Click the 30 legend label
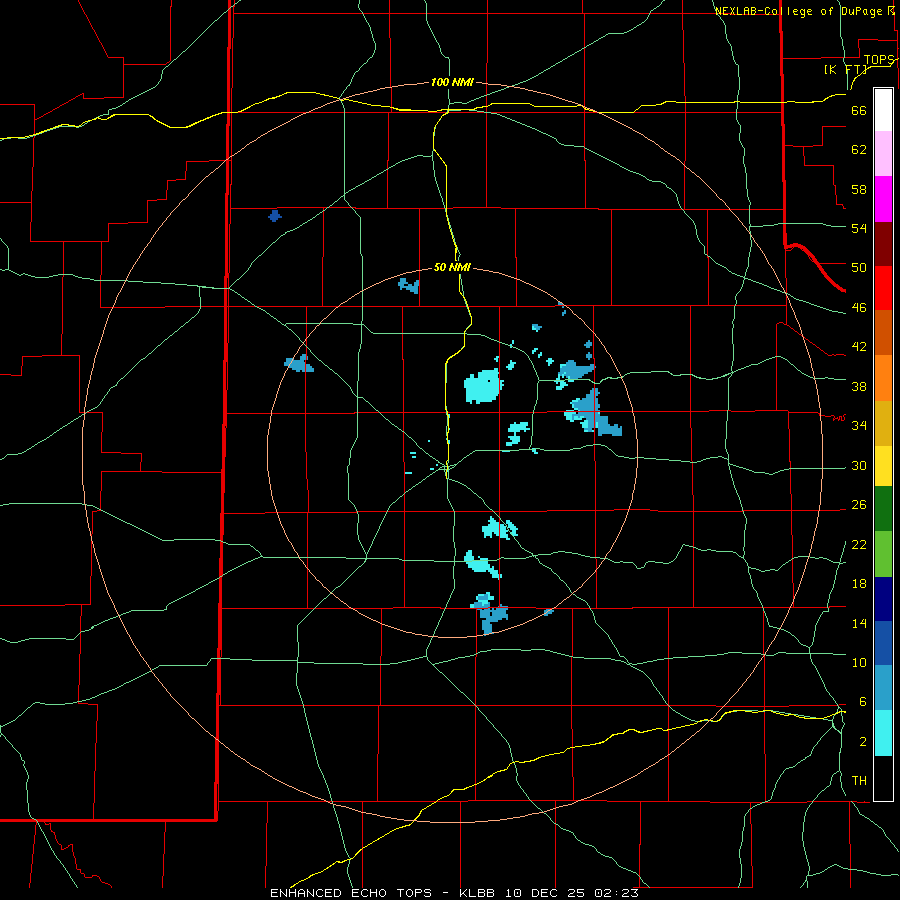900x900 pixels. (x=859, y=465)
